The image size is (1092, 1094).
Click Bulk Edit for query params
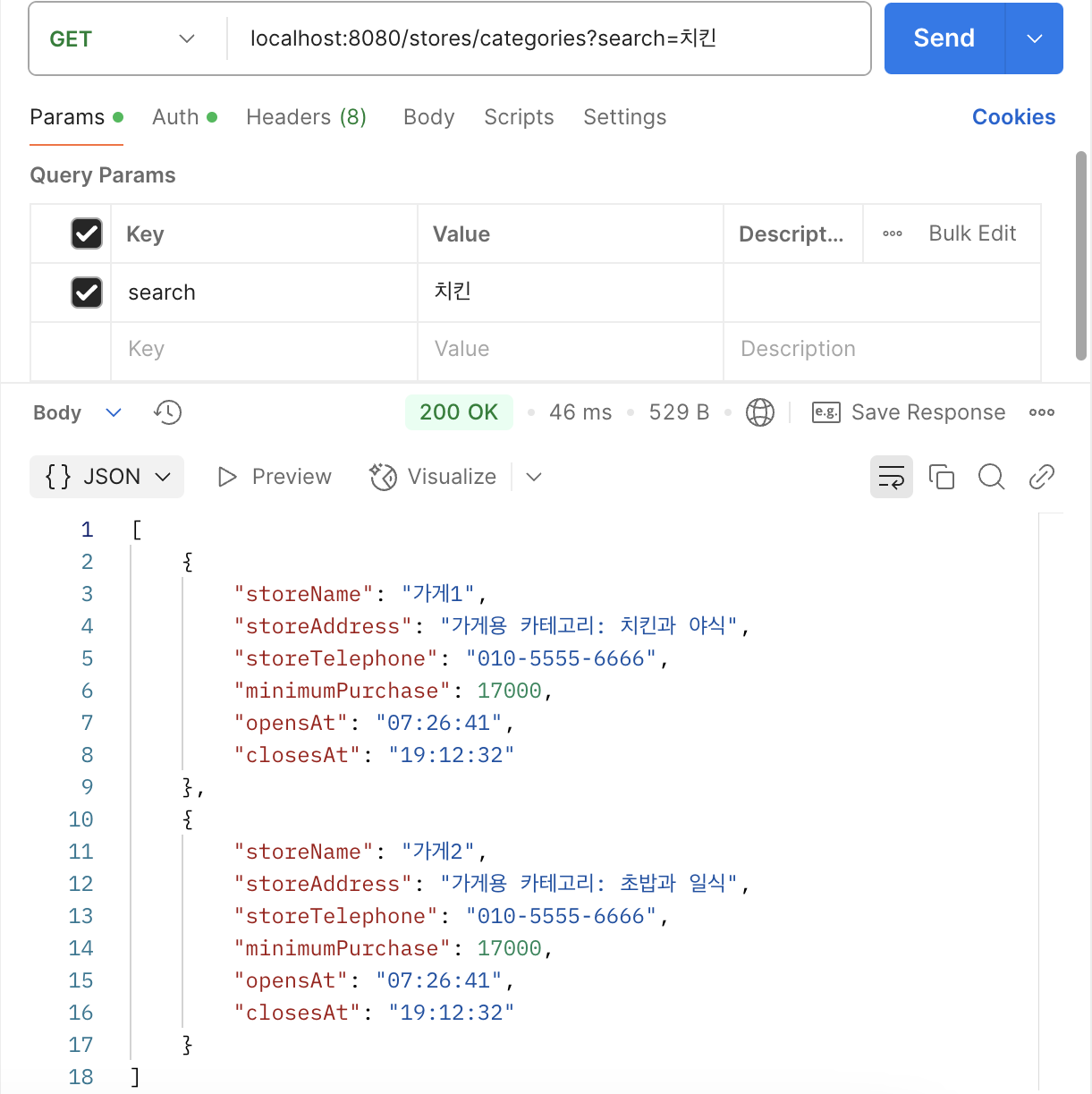coord(972,233)
